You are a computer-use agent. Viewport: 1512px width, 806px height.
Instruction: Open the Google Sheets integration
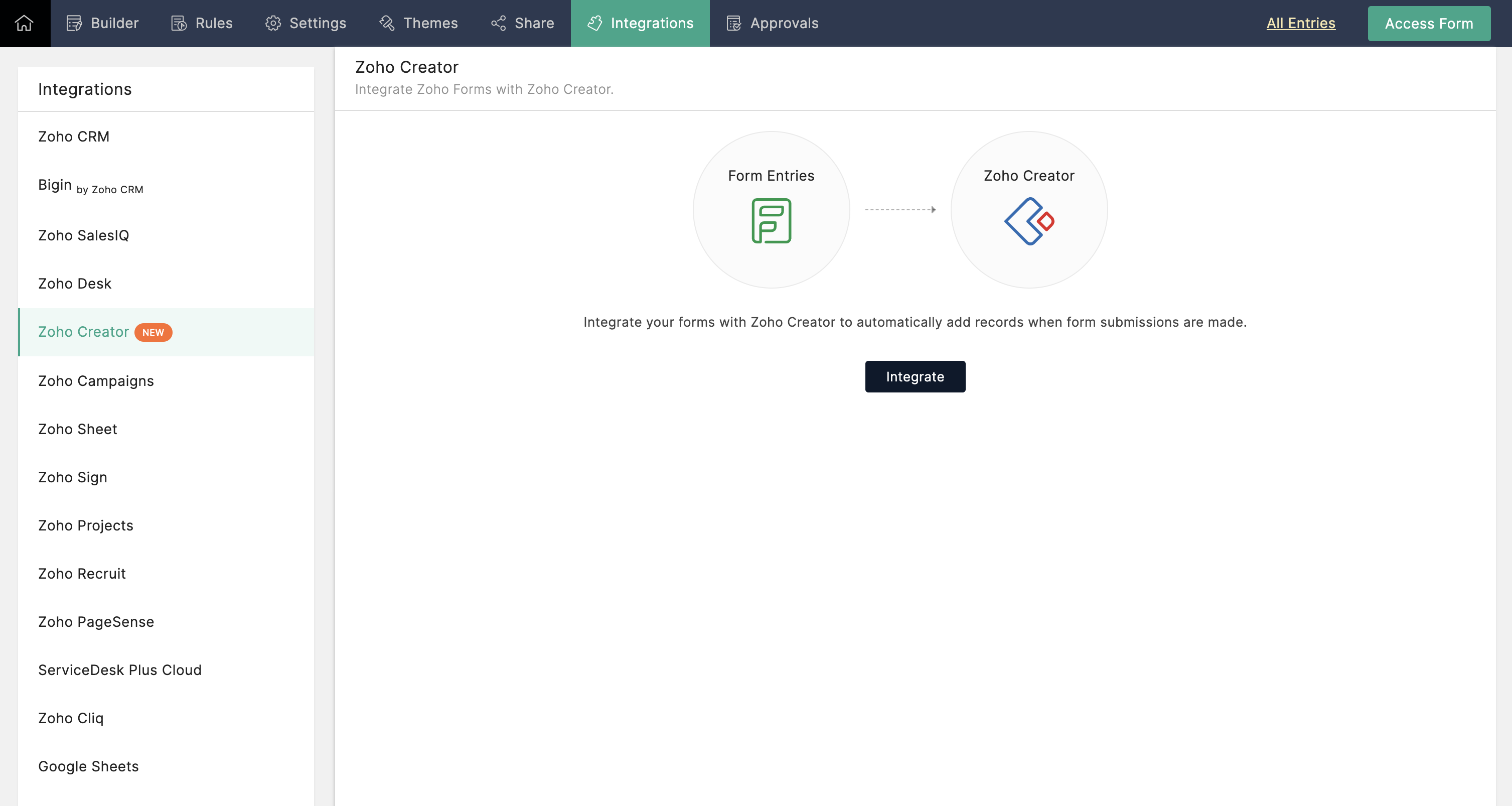click(88, 766)
